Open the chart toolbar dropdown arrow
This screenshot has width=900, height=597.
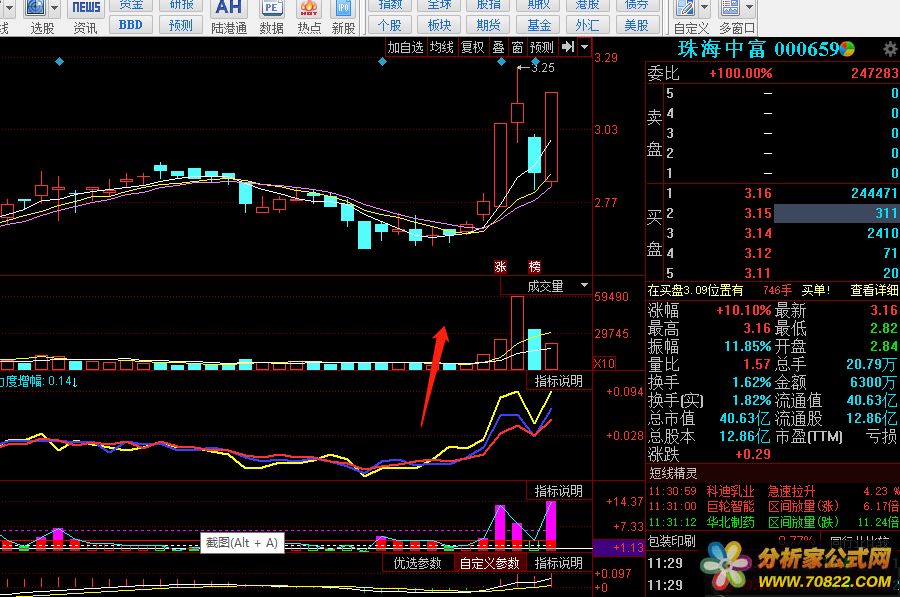584,47
